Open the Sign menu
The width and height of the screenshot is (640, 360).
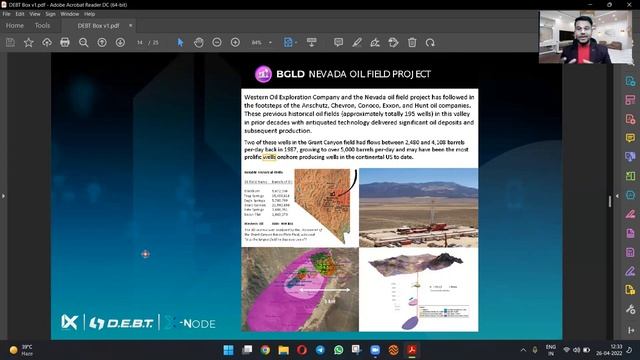tap(50, 14)
